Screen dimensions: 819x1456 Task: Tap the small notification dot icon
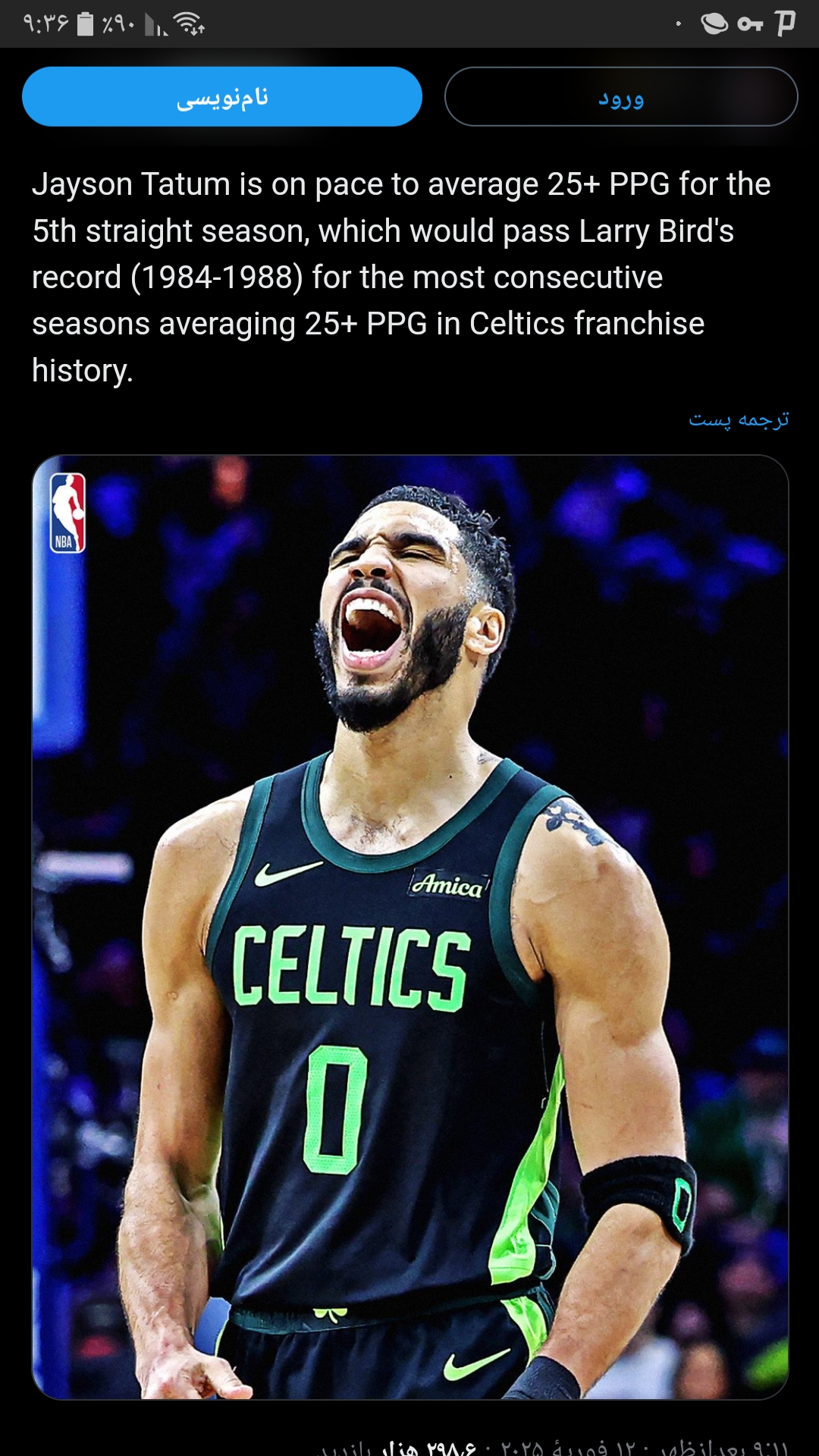679,24
